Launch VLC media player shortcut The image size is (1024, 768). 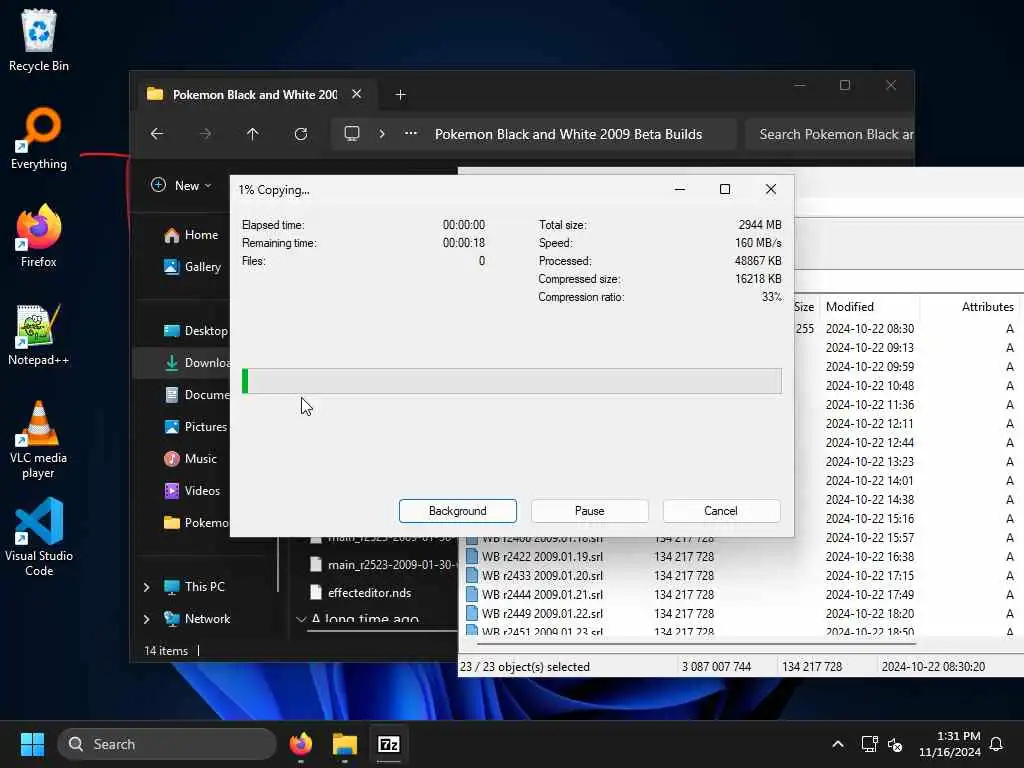pyautogui.click(x=39, y=439)
